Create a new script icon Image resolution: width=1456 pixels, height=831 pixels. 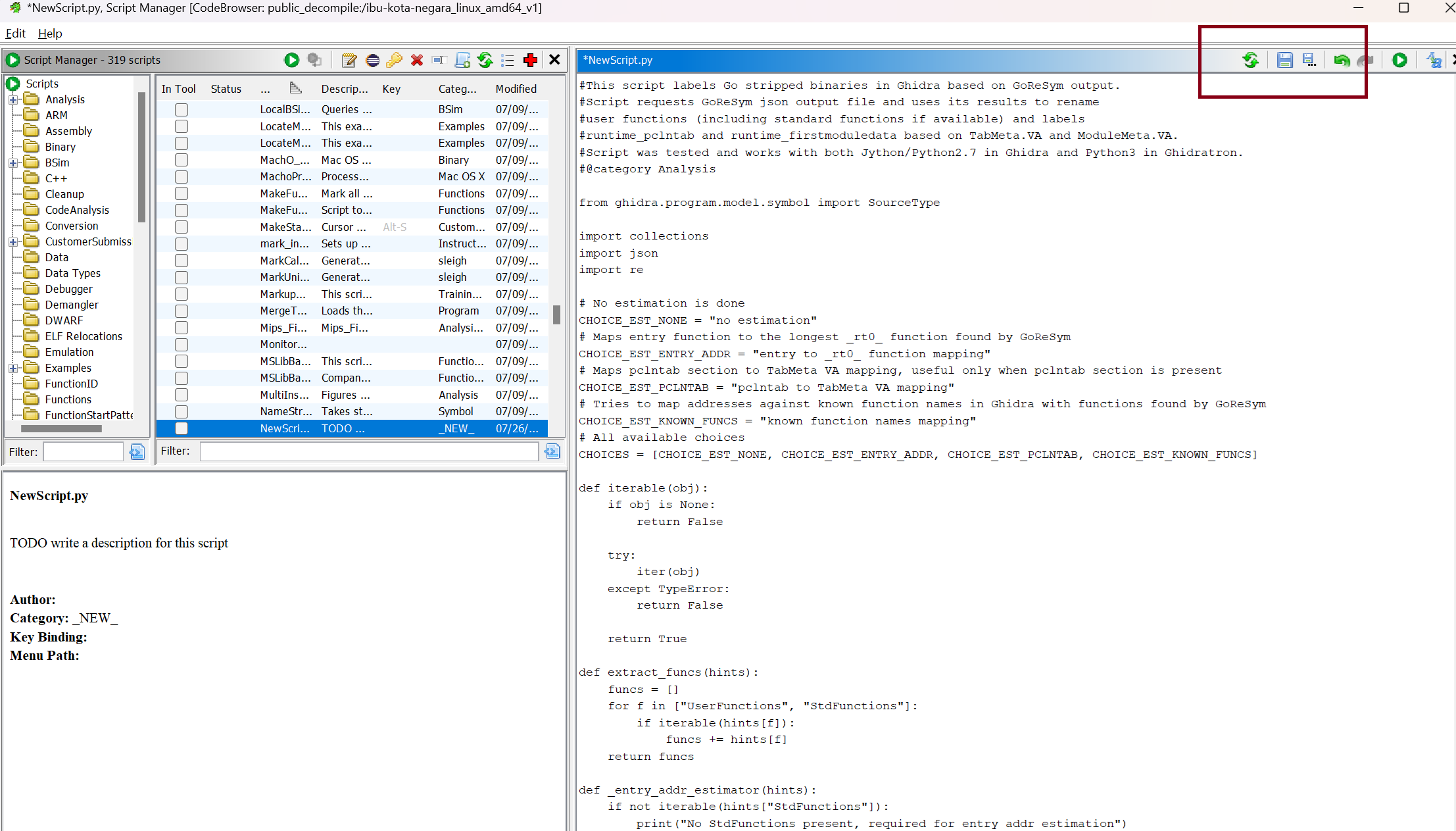[463, 60]
